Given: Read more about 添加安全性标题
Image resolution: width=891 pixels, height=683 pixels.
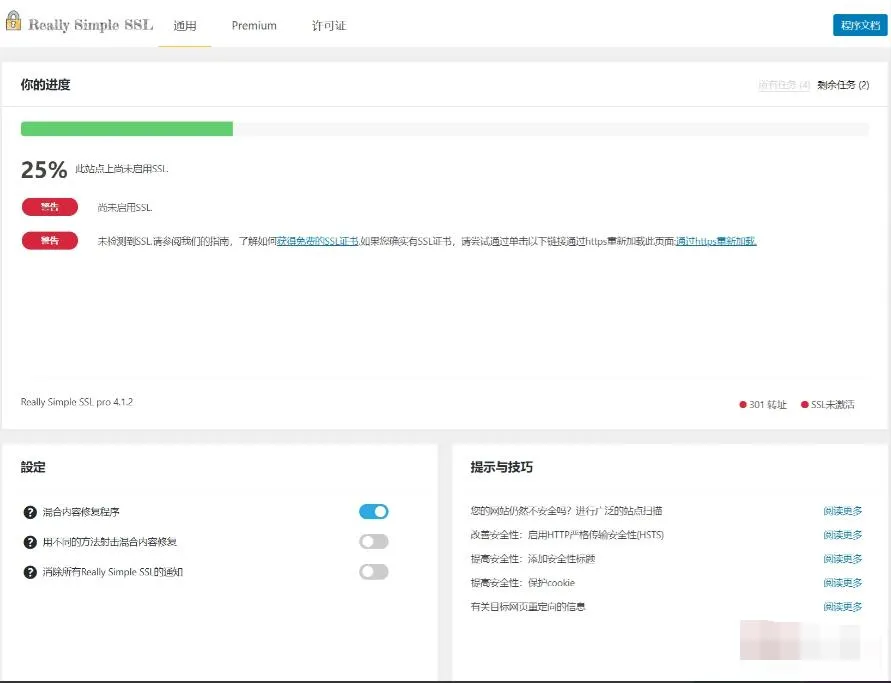Looking at the screenshot, I should click(843, 559).
